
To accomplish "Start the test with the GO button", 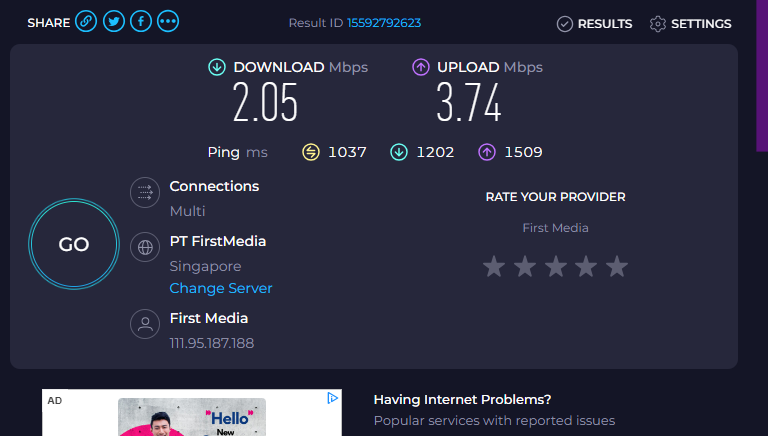I will click(x=74, y=244).
